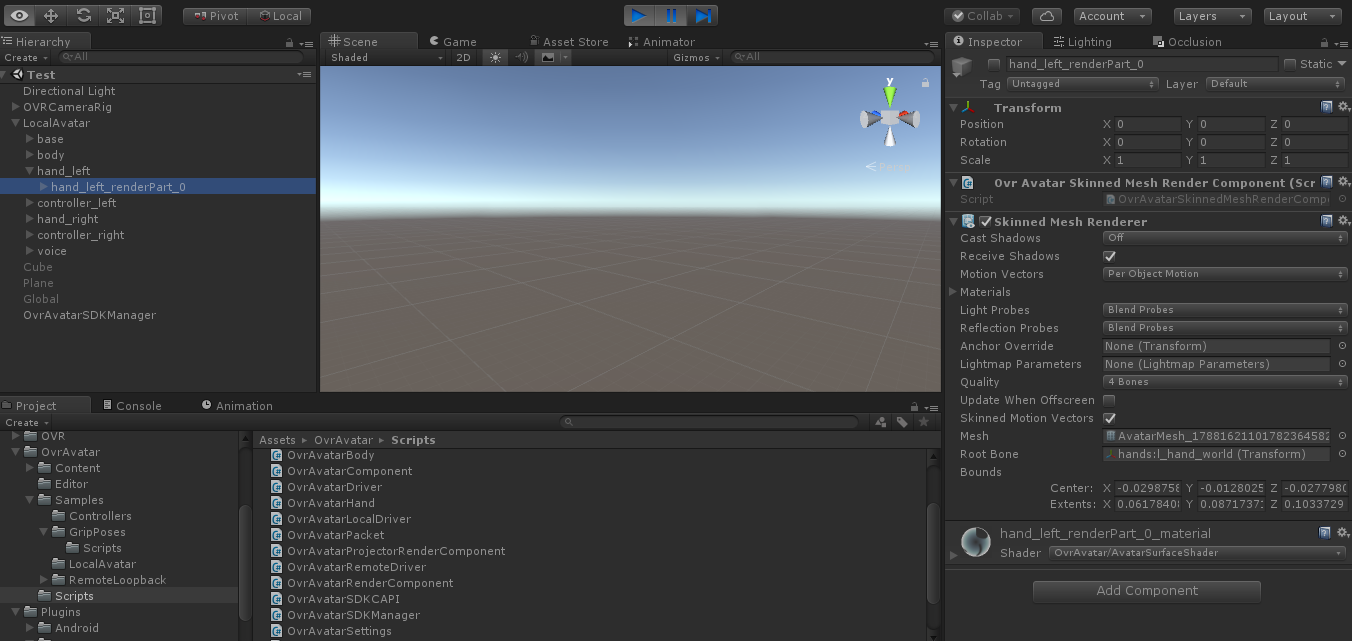Open Light Probes dropdown

1225,310
